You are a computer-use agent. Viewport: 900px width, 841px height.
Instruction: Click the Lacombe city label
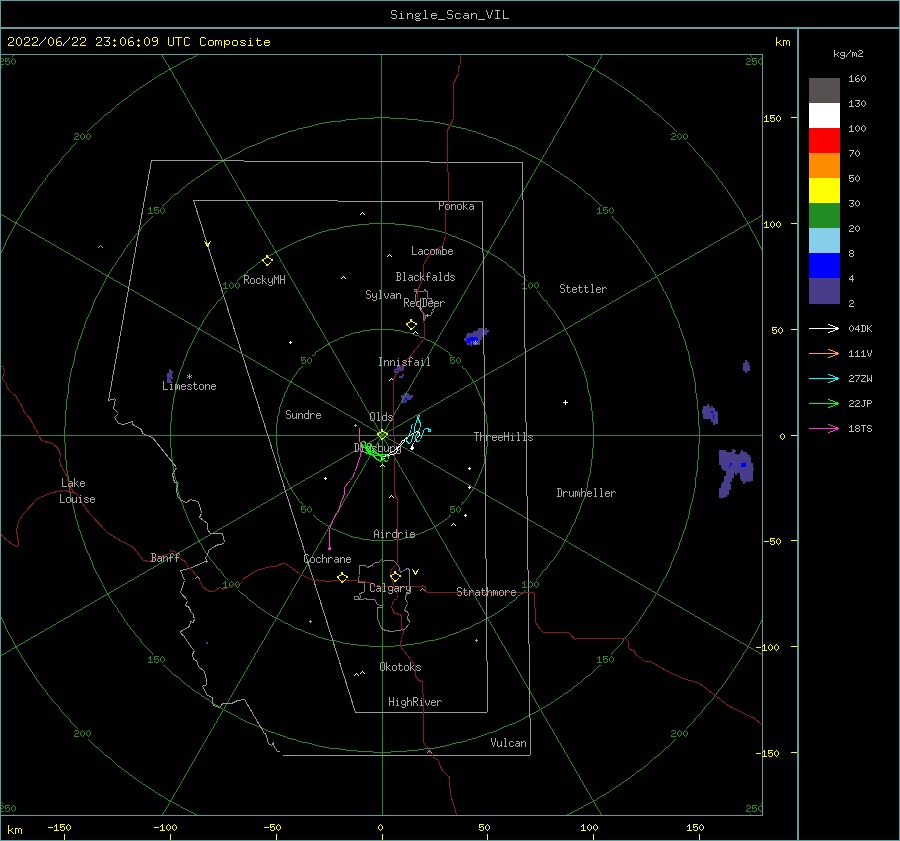pyautogui.click(x=432, y=251)
